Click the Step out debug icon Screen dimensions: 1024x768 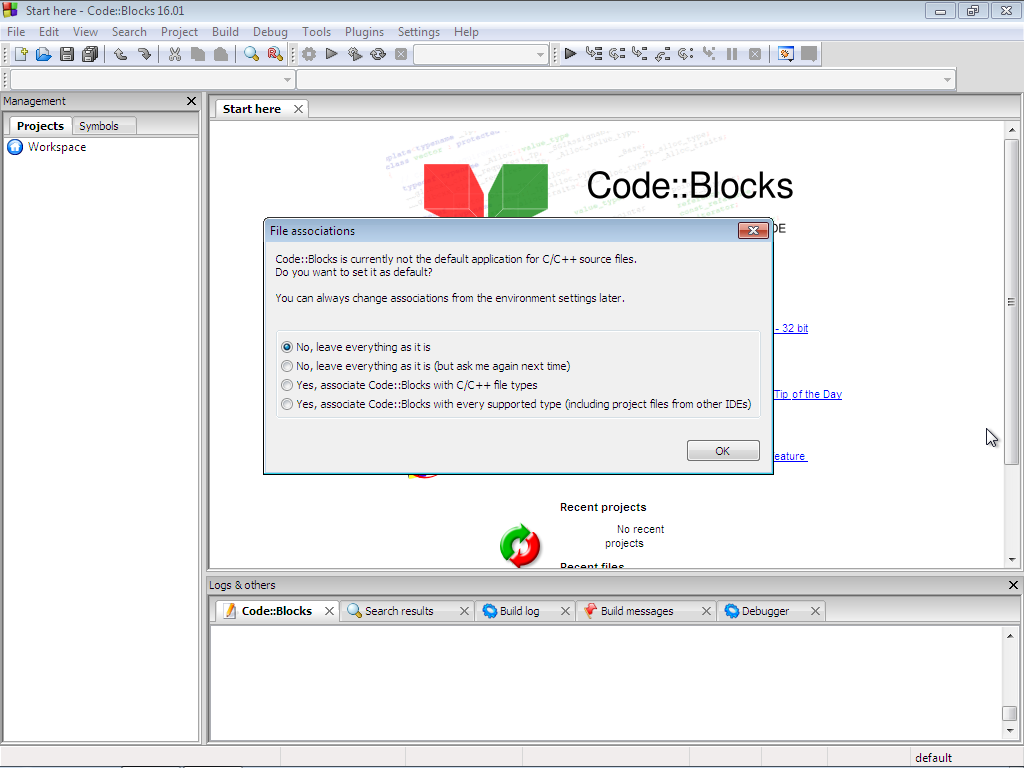pos(663,54)
